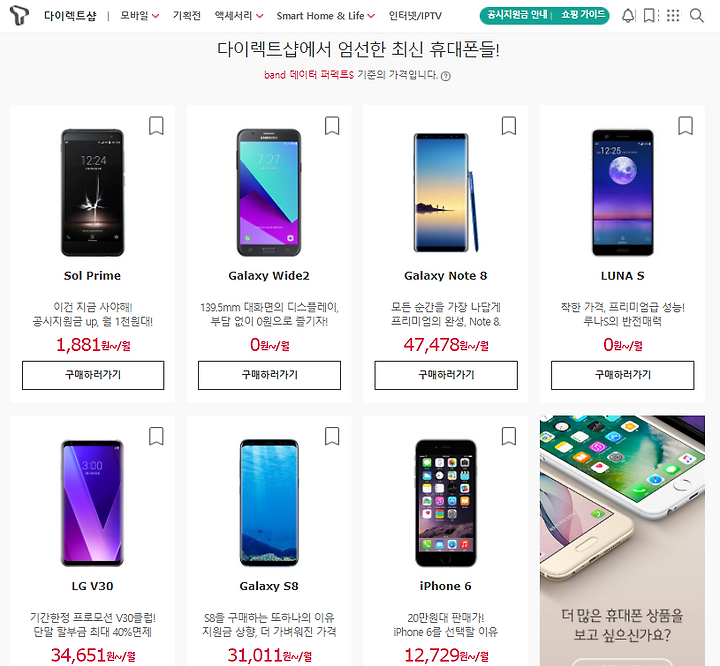720x666 pixels.
Task: Toggle bookmark on Sol Prime
Action: click(156, 125)
